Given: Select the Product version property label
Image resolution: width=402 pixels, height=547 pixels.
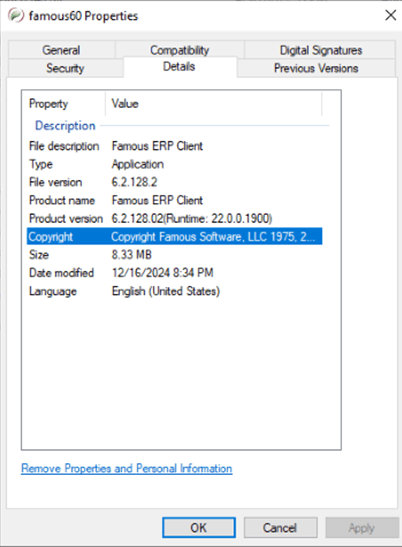Looking at the screenshot, I should click(66, 218).
